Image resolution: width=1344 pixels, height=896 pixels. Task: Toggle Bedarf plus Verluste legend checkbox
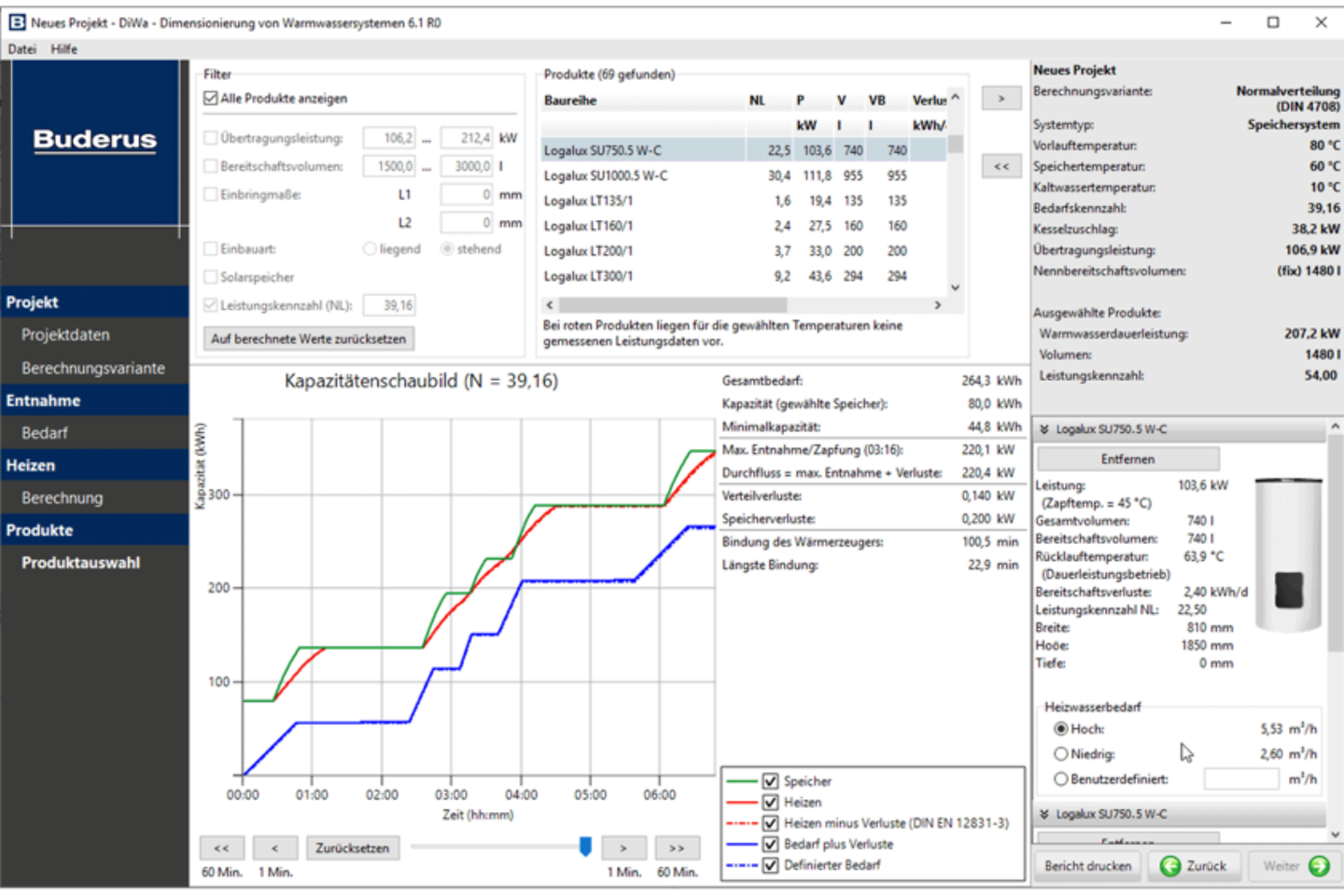point(770,844)
